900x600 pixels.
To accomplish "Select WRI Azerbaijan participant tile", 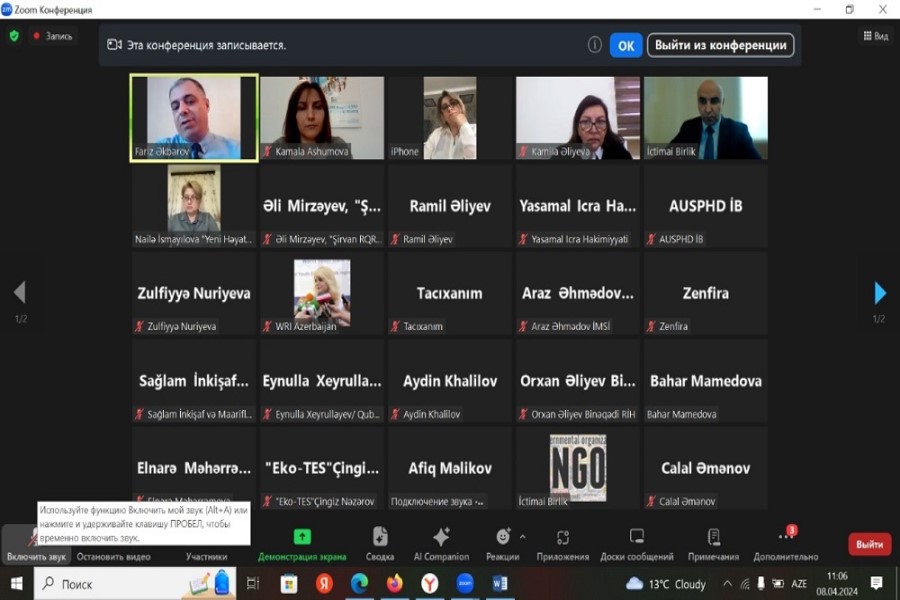I will (x=322, y=293).
